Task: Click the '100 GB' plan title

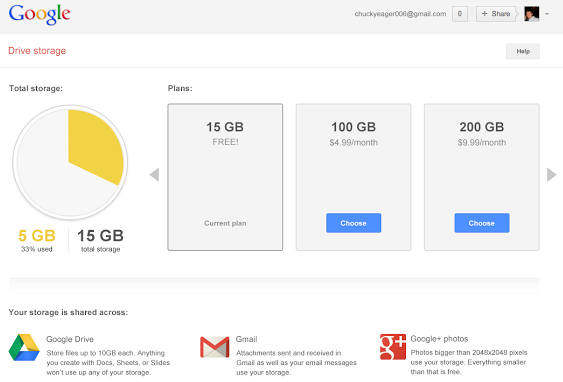Action: (353, 127)
